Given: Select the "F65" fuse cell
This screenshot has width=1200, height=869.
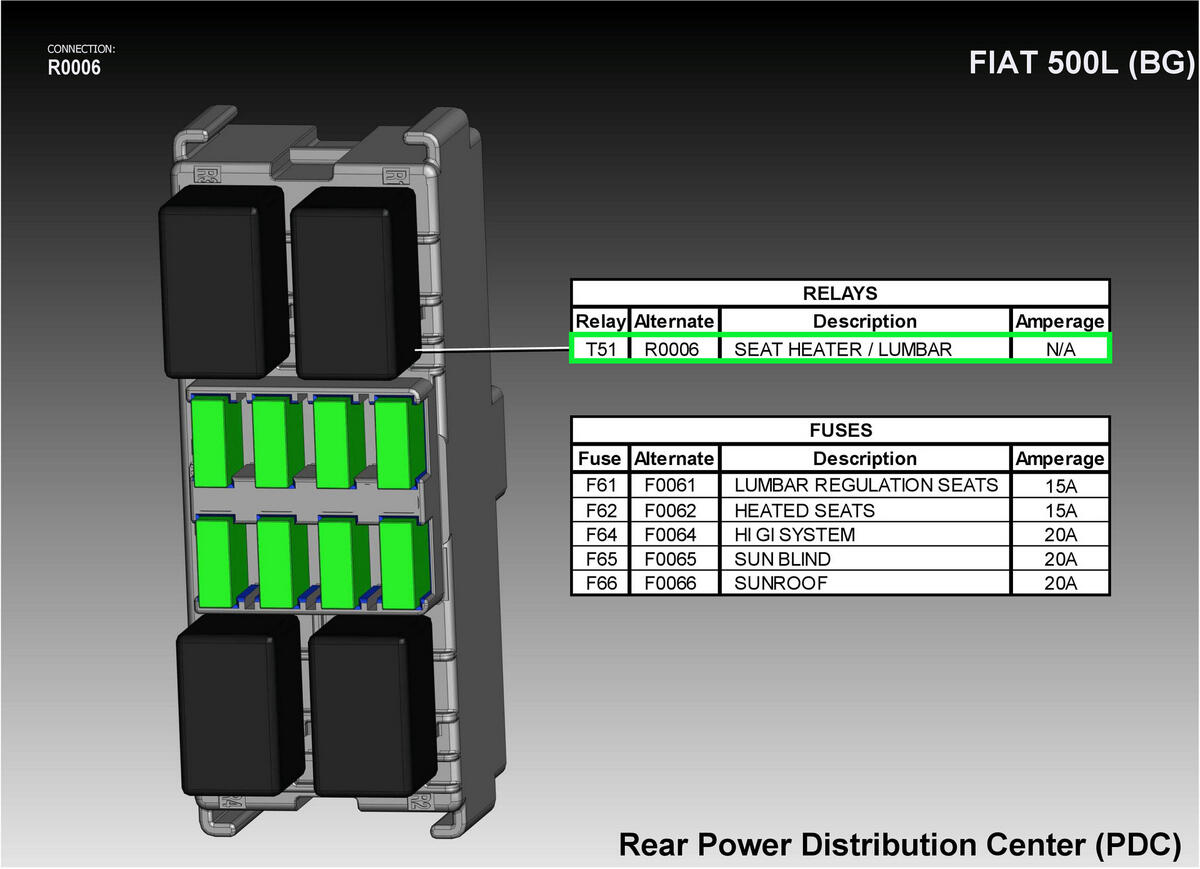Looking at the screenshot, I should pos(600,558).
